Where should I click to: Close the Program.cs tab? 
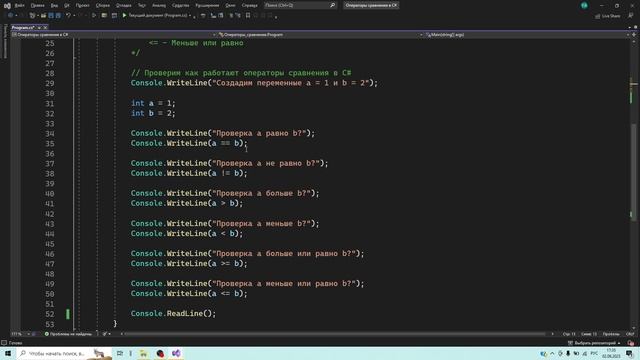click(x=45, y=27)
